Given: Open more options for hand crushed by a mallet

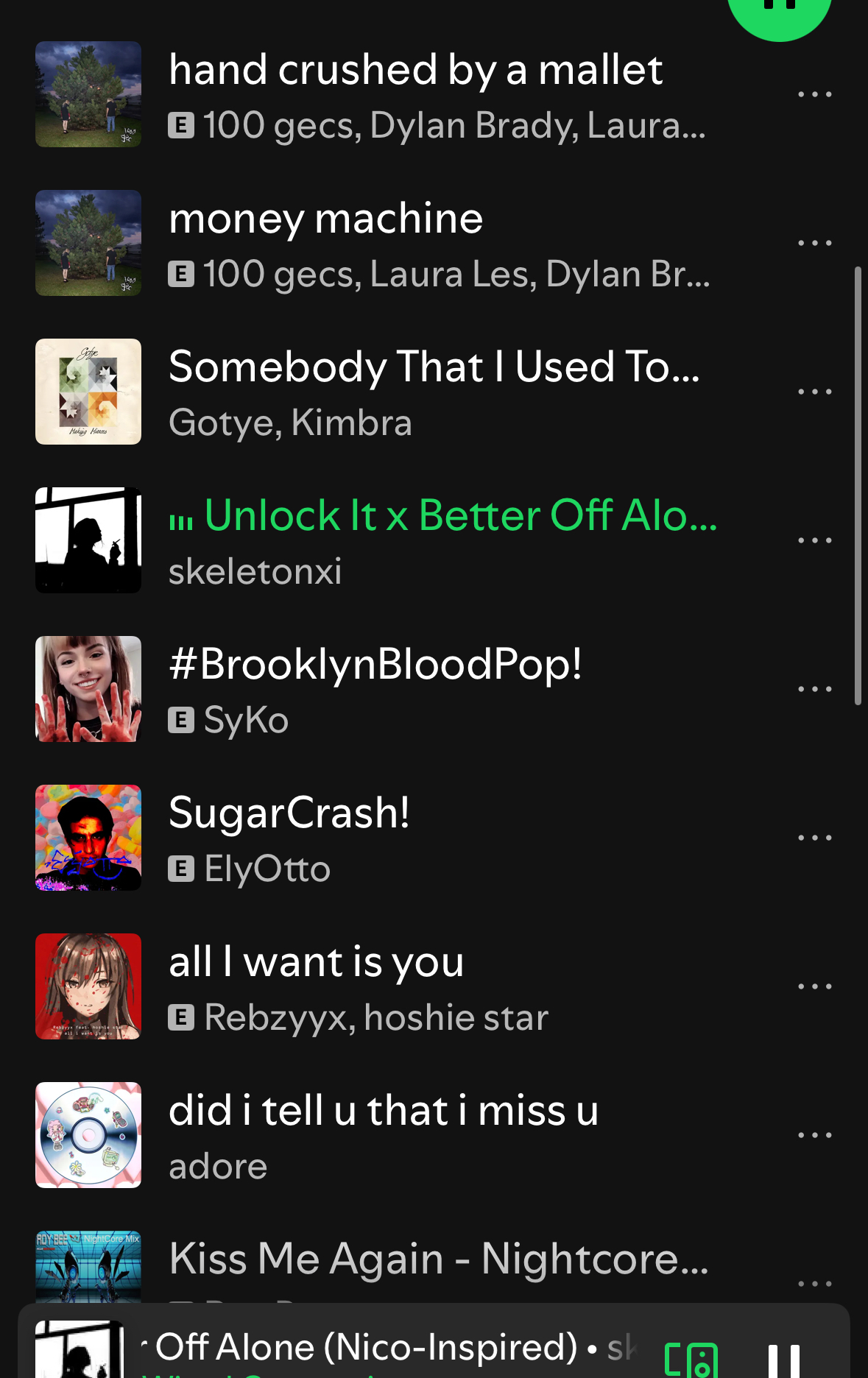Looking at the screenshot, I should pyautogui.click(x=814, y=94).
